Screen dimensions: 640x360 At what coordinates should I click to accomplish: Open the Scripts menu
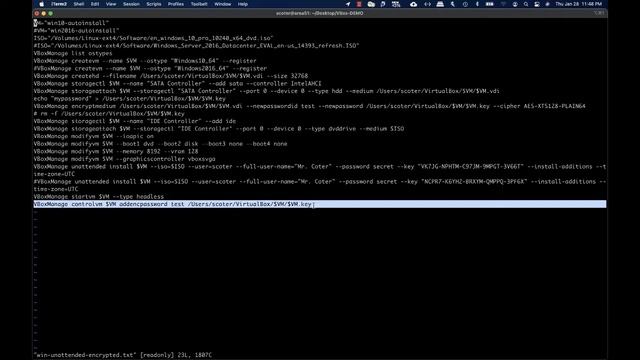153,4
